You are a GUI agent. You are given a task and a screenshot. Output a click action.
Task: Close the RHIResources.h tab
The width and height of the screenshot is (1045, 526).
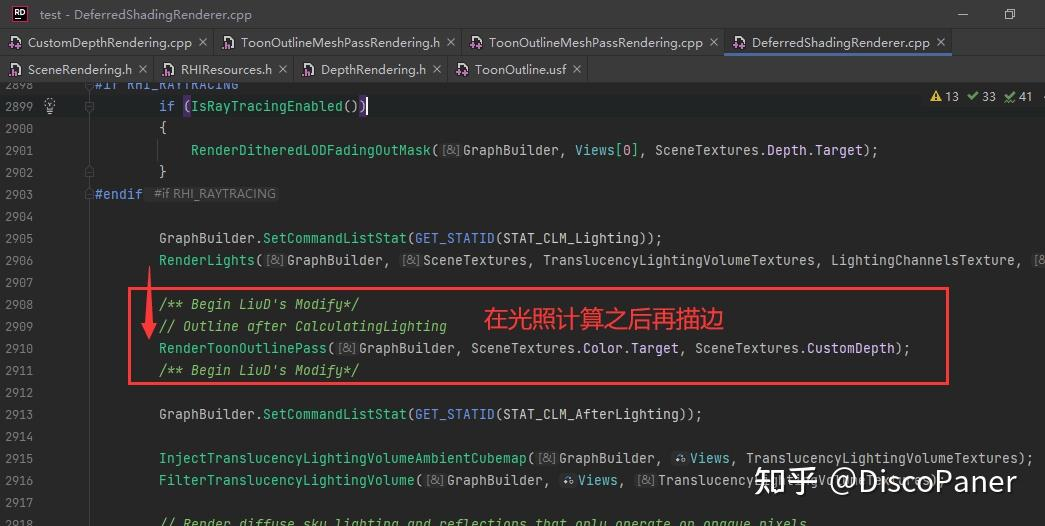[283, 69]
